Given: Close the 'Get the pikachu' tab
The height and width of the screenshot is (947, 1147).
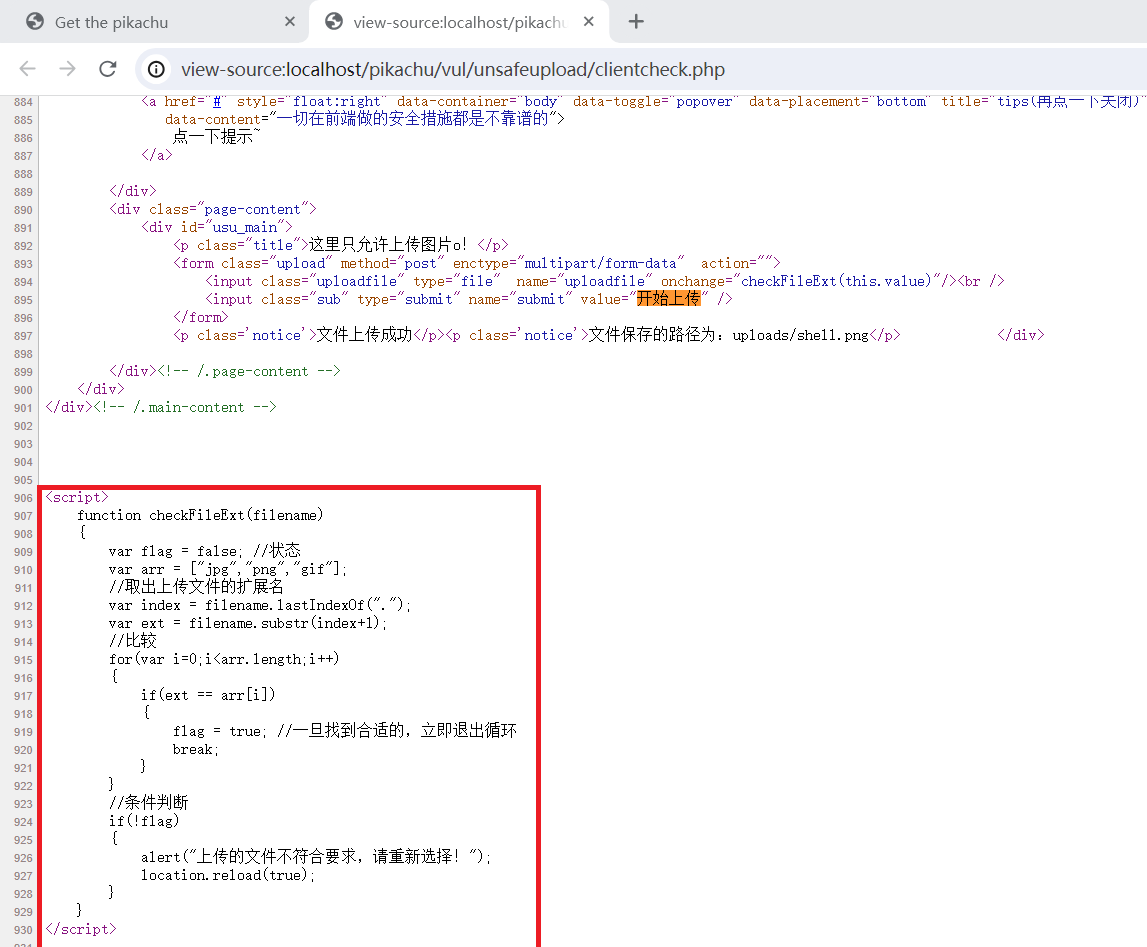Looking at the screenshot, I should click(x=290, y=22).
